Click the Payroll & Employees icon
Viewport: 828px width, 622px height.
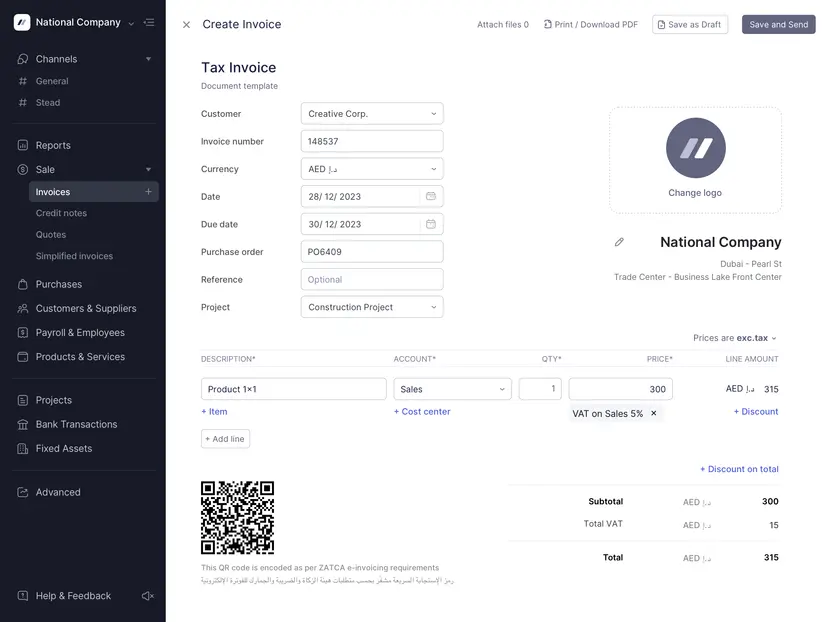pos(23,333)
